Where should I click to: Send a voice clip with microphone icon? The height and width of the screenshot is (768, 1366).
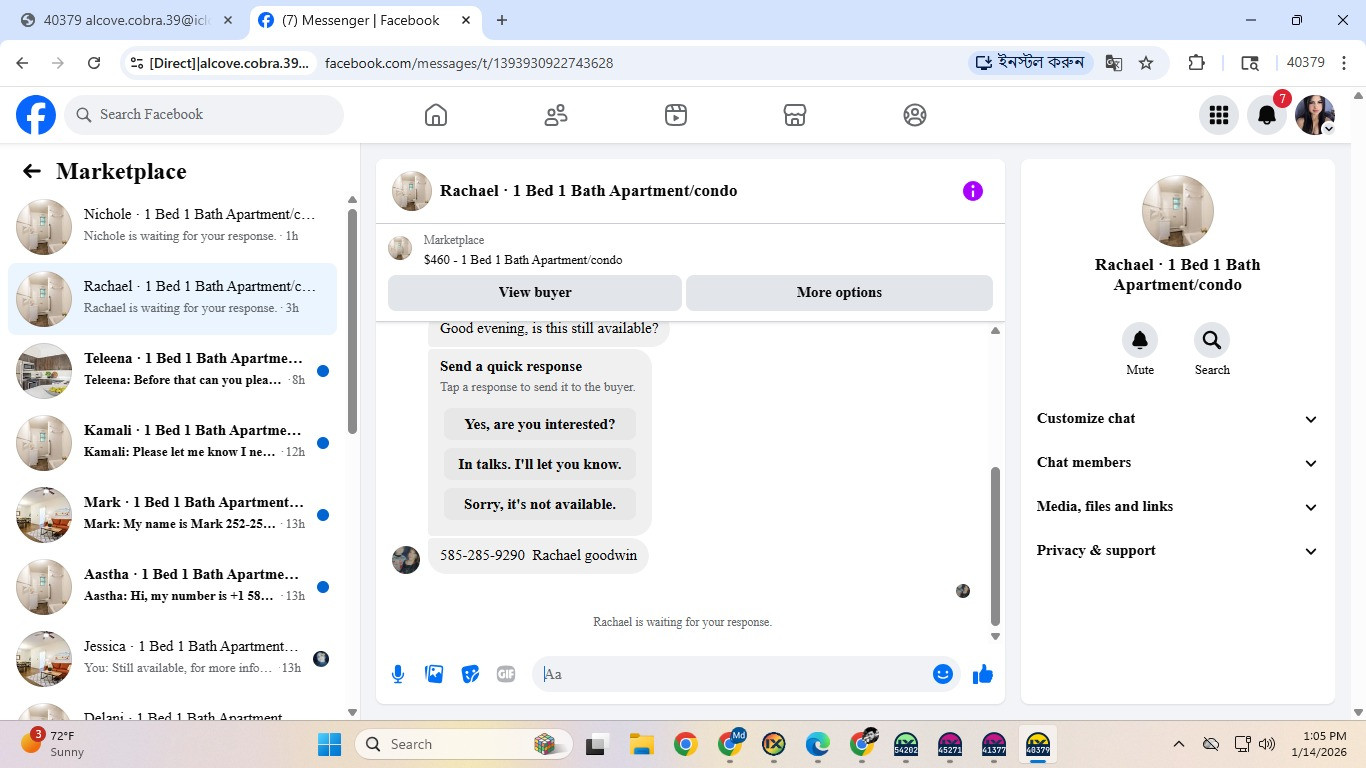pyautogui.click(x=398, y=674)
